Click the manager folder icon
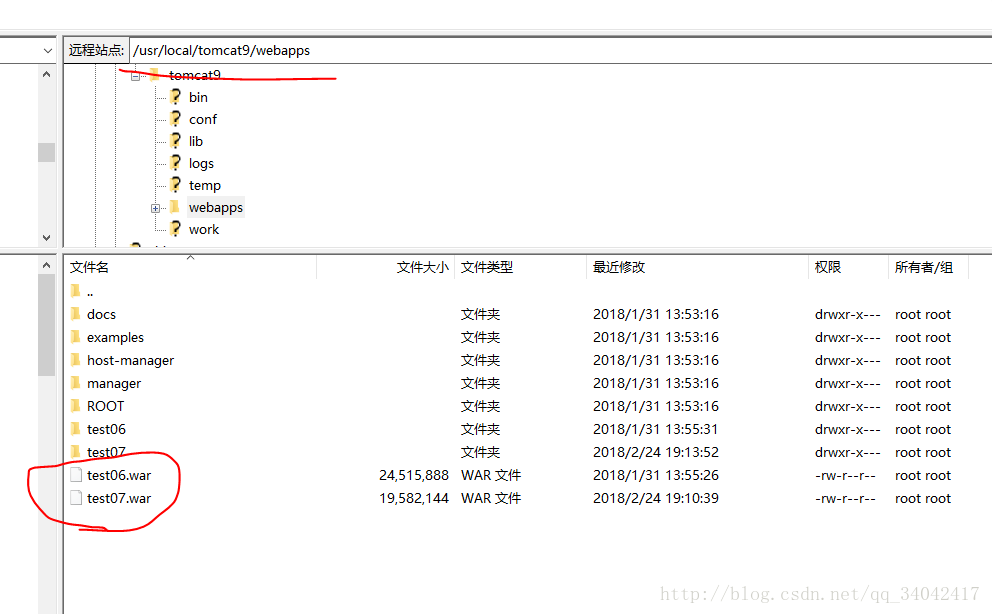Viewport: 992px width, 614px height. pyautogui.click(x=76, y=383)
